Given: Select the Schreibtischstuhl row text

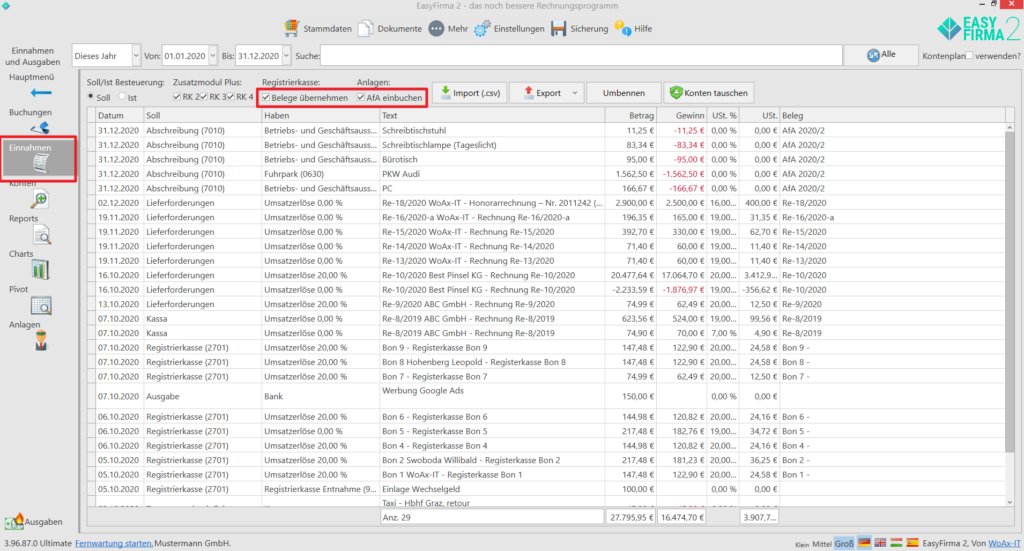Looking at the screenshot, I should (414, 131).
